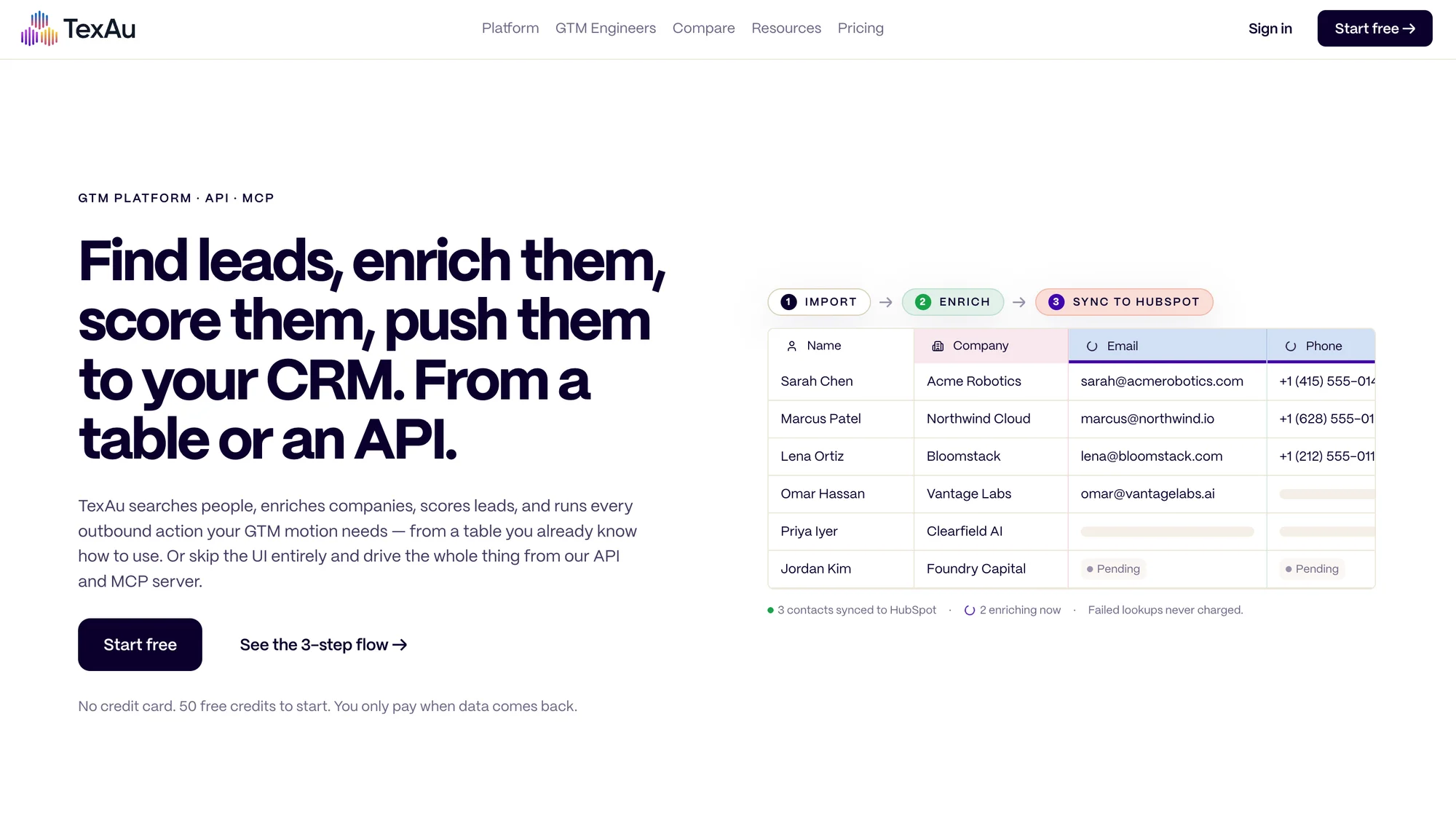Viewport: 1456px width, 821px height.
Task: Click the hero 'Start free' button
Action: point(140,645)
